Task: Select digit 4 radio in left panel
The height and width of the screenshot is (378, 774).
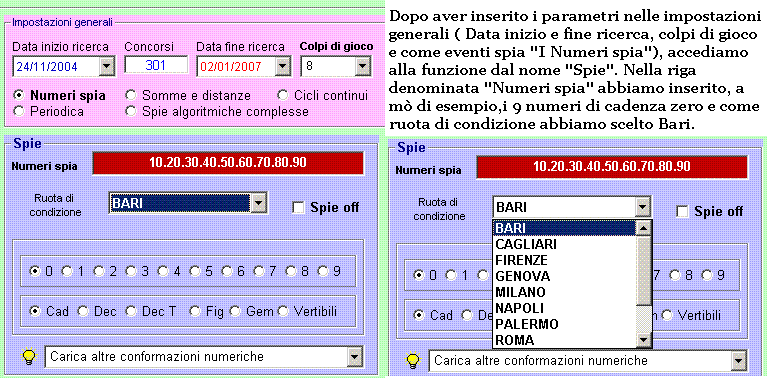Action: (163, 271)
